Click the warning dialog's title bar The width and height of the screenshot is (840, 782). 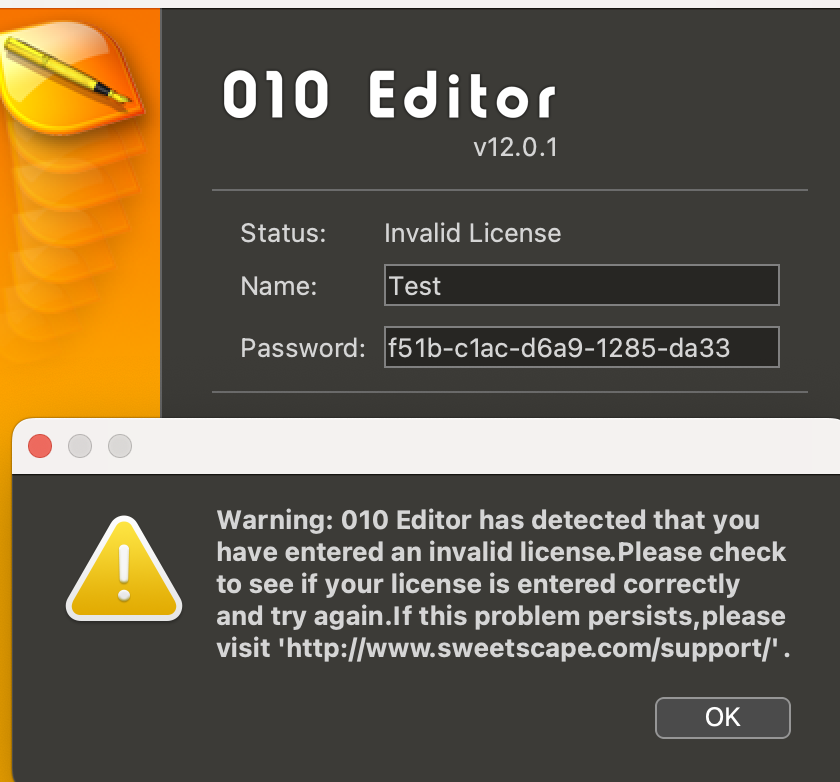point(450,446)
